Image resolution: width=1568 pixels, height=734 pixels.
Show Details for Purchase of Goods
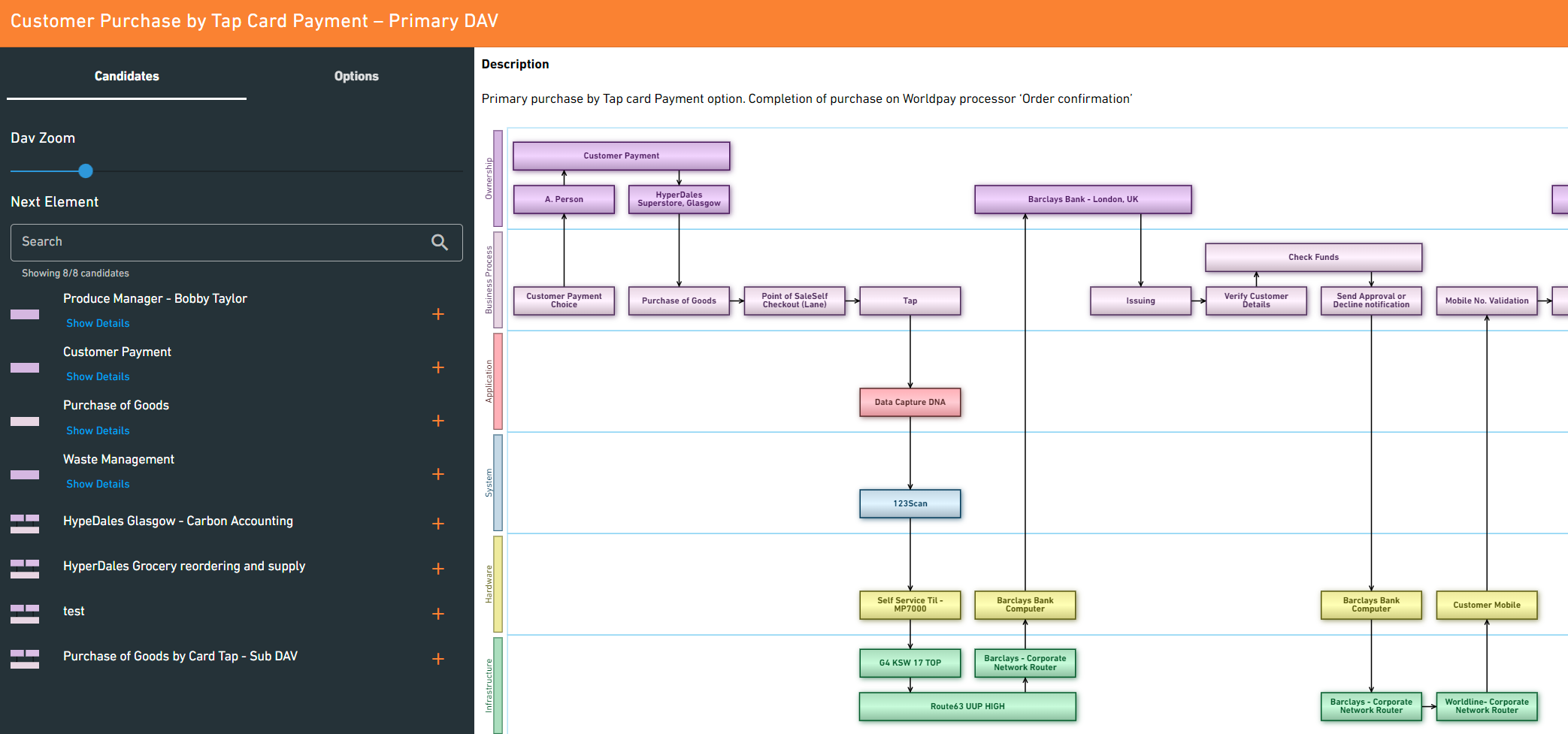(x=98, y=430)
